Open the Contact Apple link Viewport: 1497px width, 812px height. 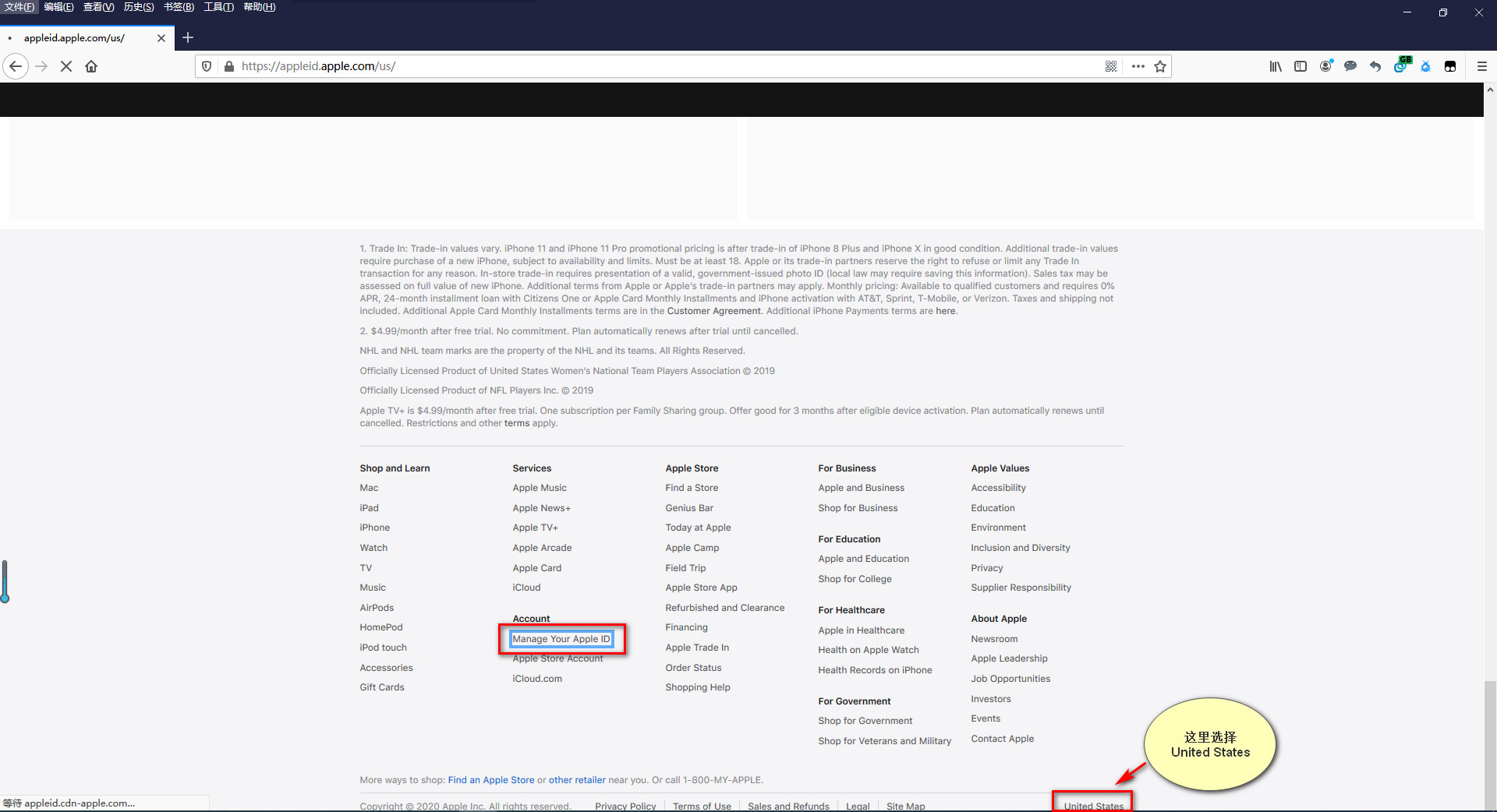tap(1003, 739)
